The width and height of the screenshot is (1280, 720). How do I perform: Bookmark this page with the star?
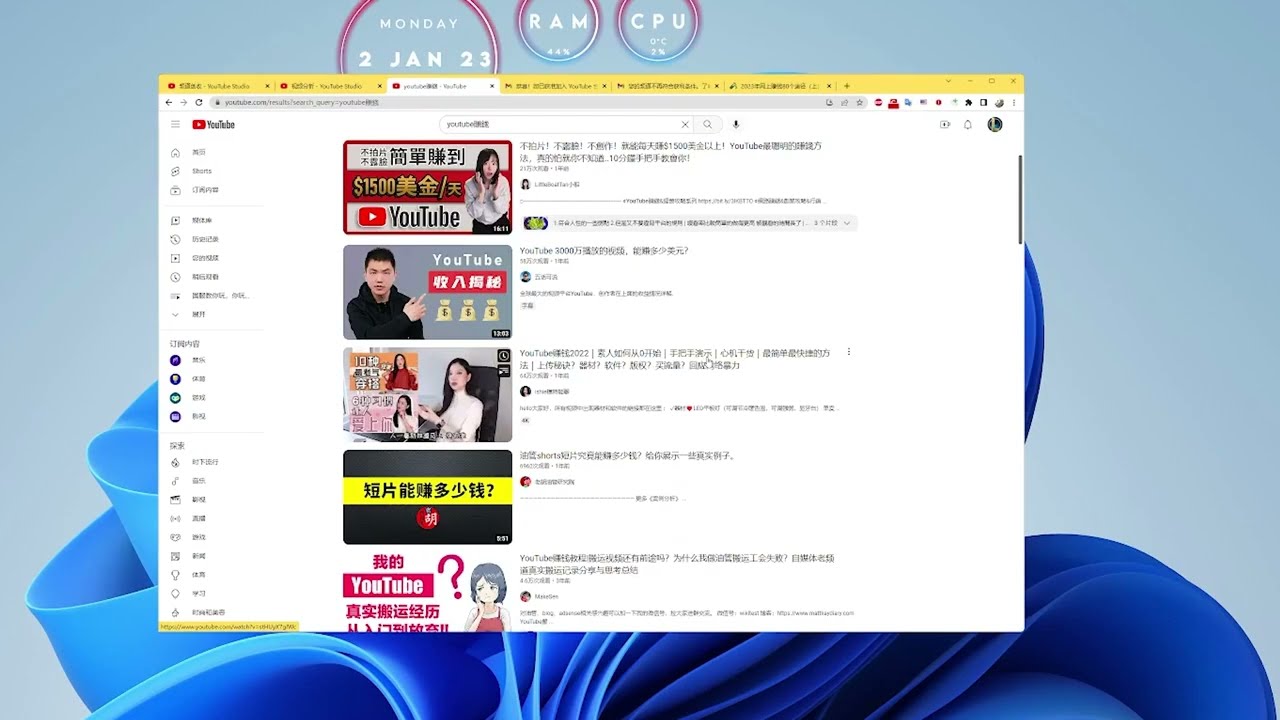point(858,102)
